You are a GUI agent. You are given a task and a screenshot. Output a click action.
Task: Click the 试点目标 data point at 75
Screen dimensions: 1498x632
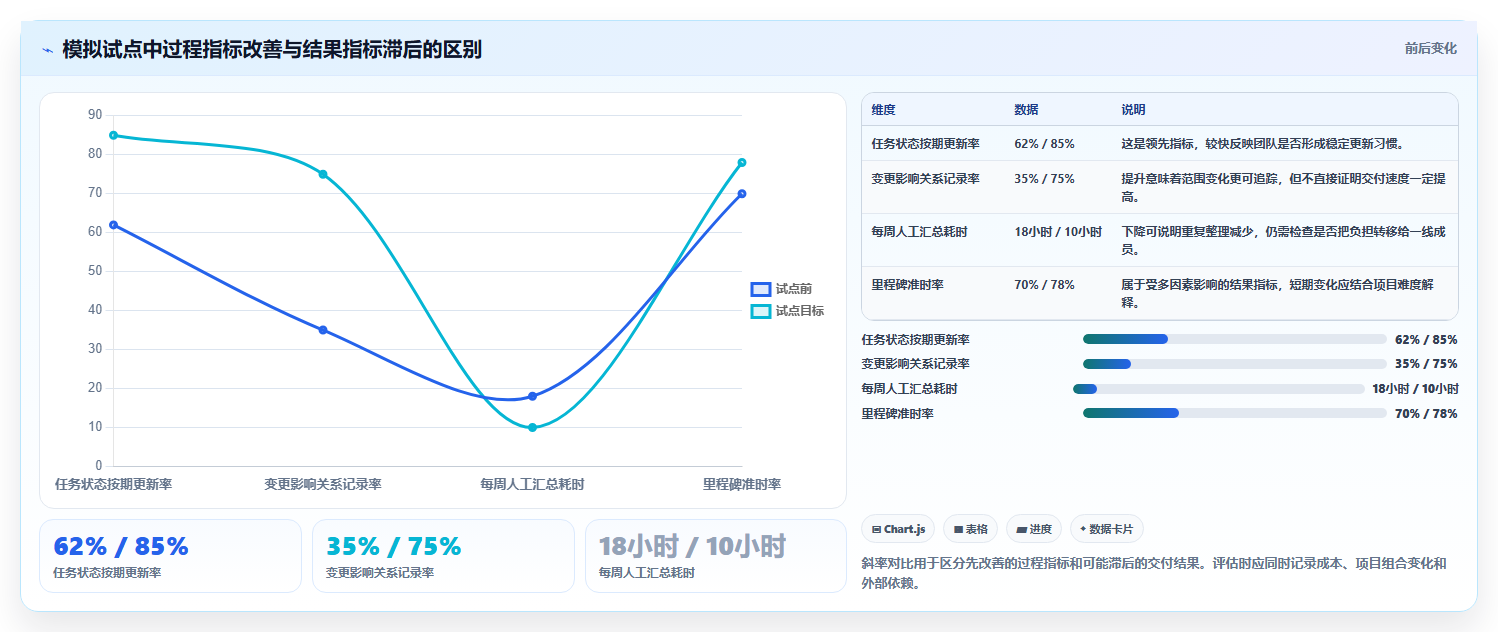323,174
